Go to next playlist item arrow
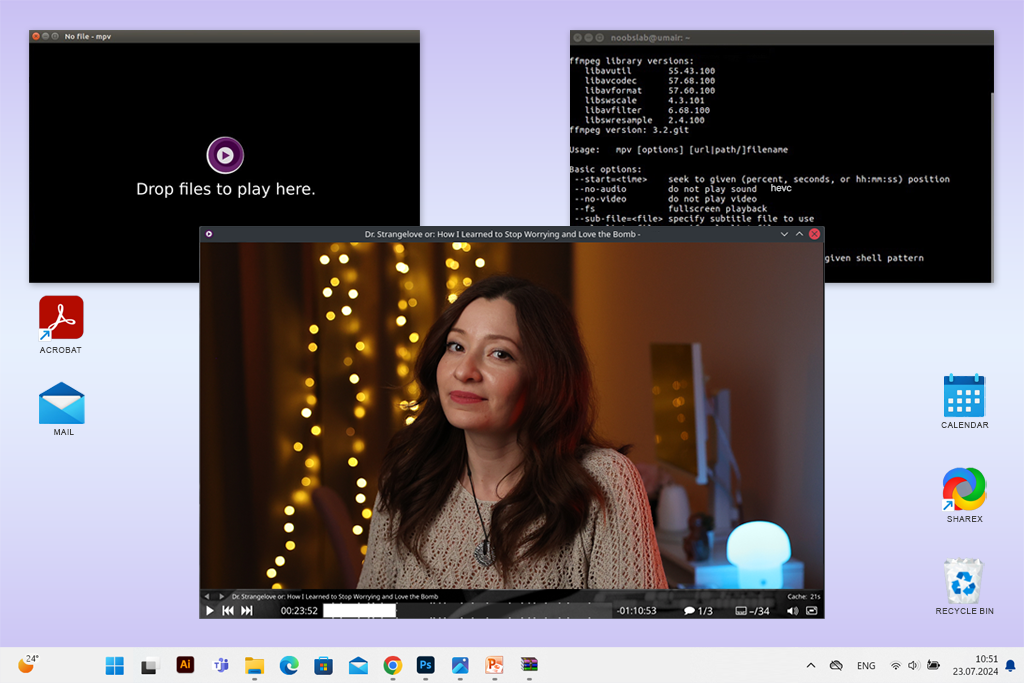The image size is (1024, 683). click(222, 596)
